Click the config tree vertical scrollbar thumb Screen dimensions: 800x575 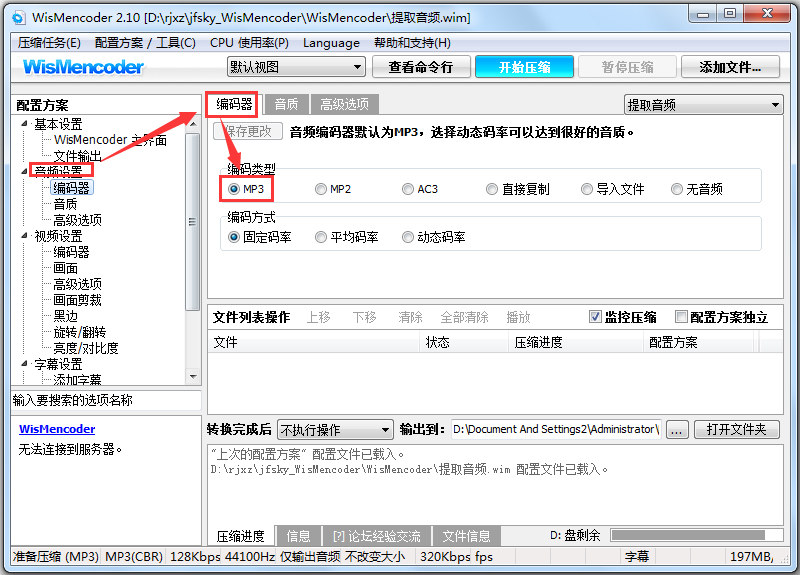[x=192, y=222]
